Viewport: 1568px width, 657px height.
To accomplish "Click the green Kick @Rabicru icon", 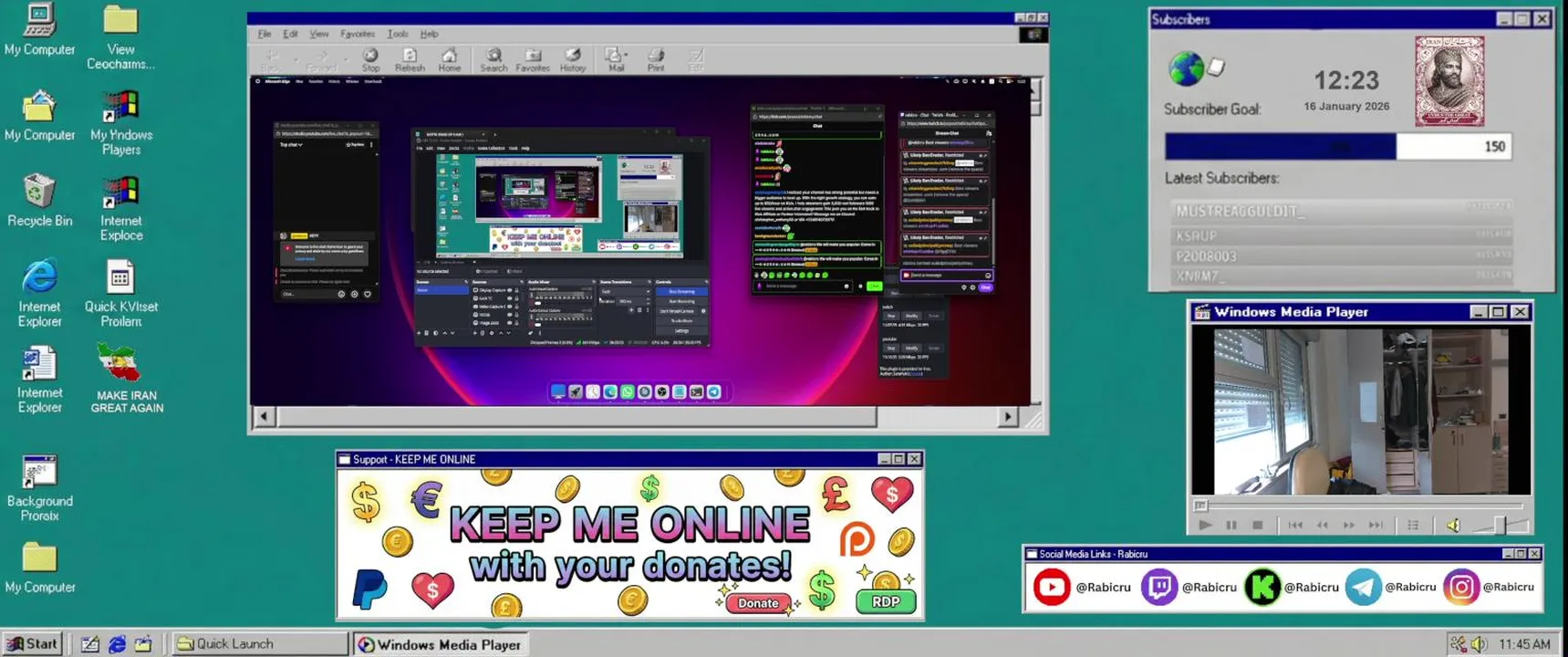I will point(1262,587).
